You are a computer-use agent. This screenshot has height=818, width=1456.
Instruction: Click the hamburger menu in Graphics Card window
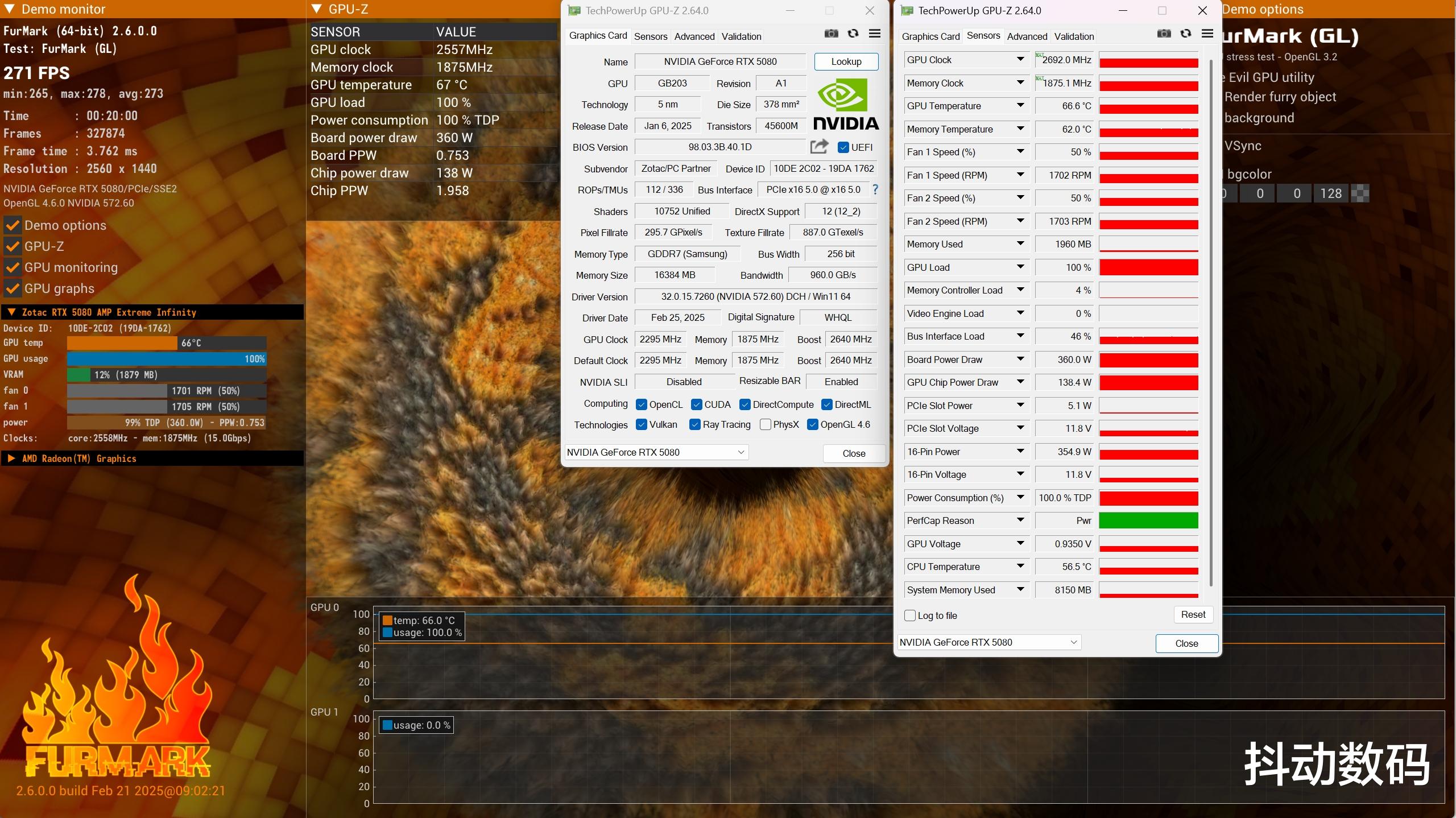(875, 34)
